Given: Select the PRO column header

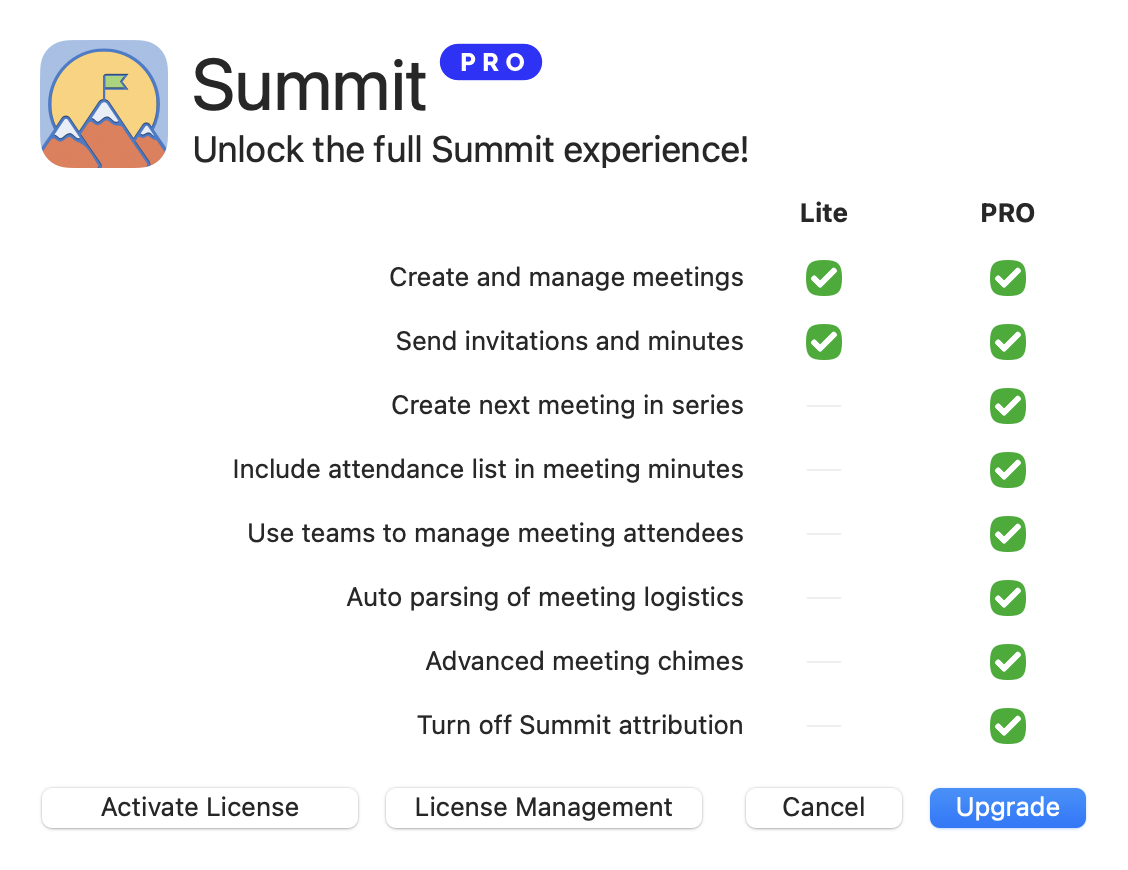Looking at the screenshot, I should tap(1007, 213).
